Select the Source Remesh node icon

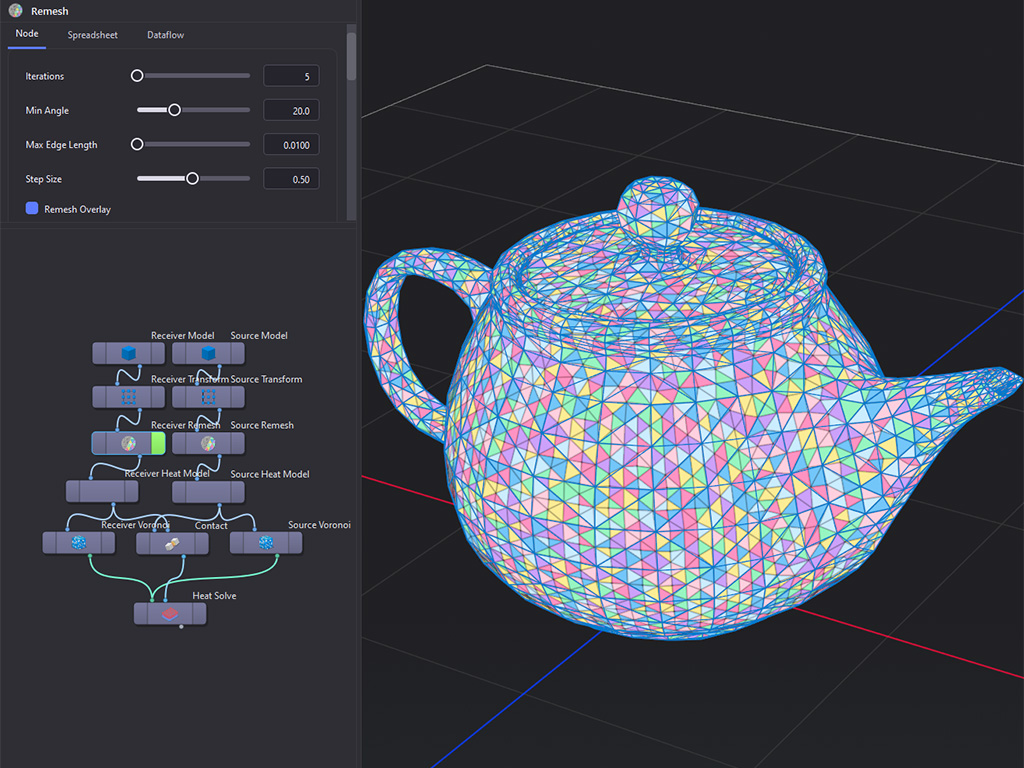[x=208, y=443]
